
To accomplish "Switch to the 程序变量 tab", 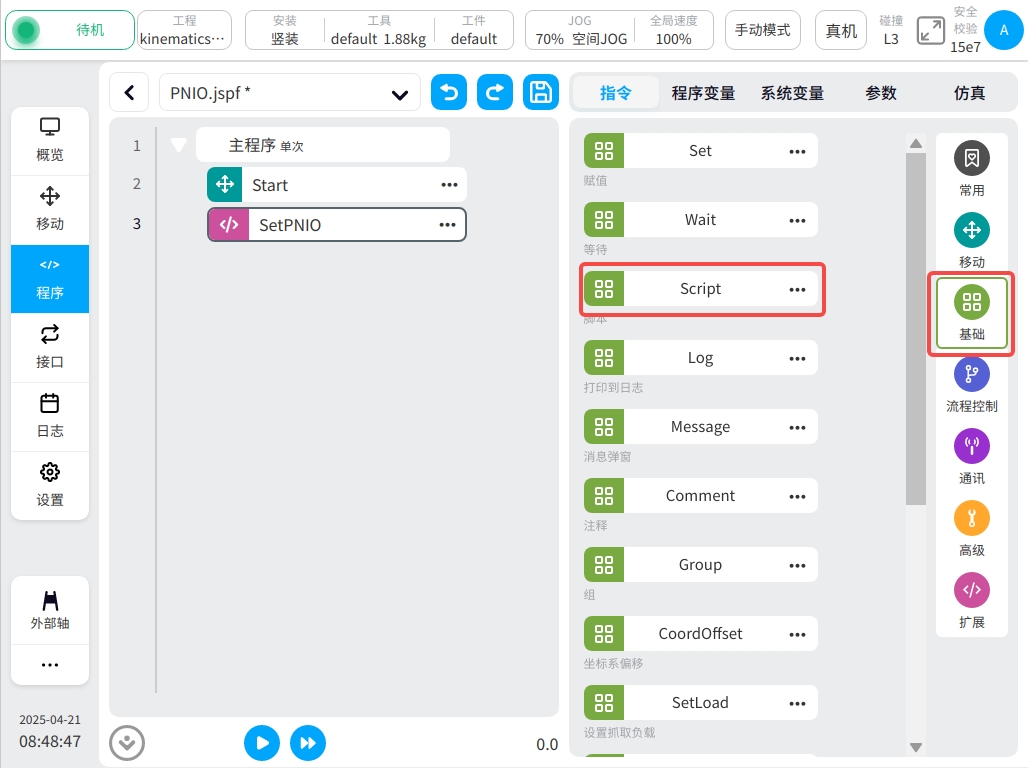I will pos(703,93).
